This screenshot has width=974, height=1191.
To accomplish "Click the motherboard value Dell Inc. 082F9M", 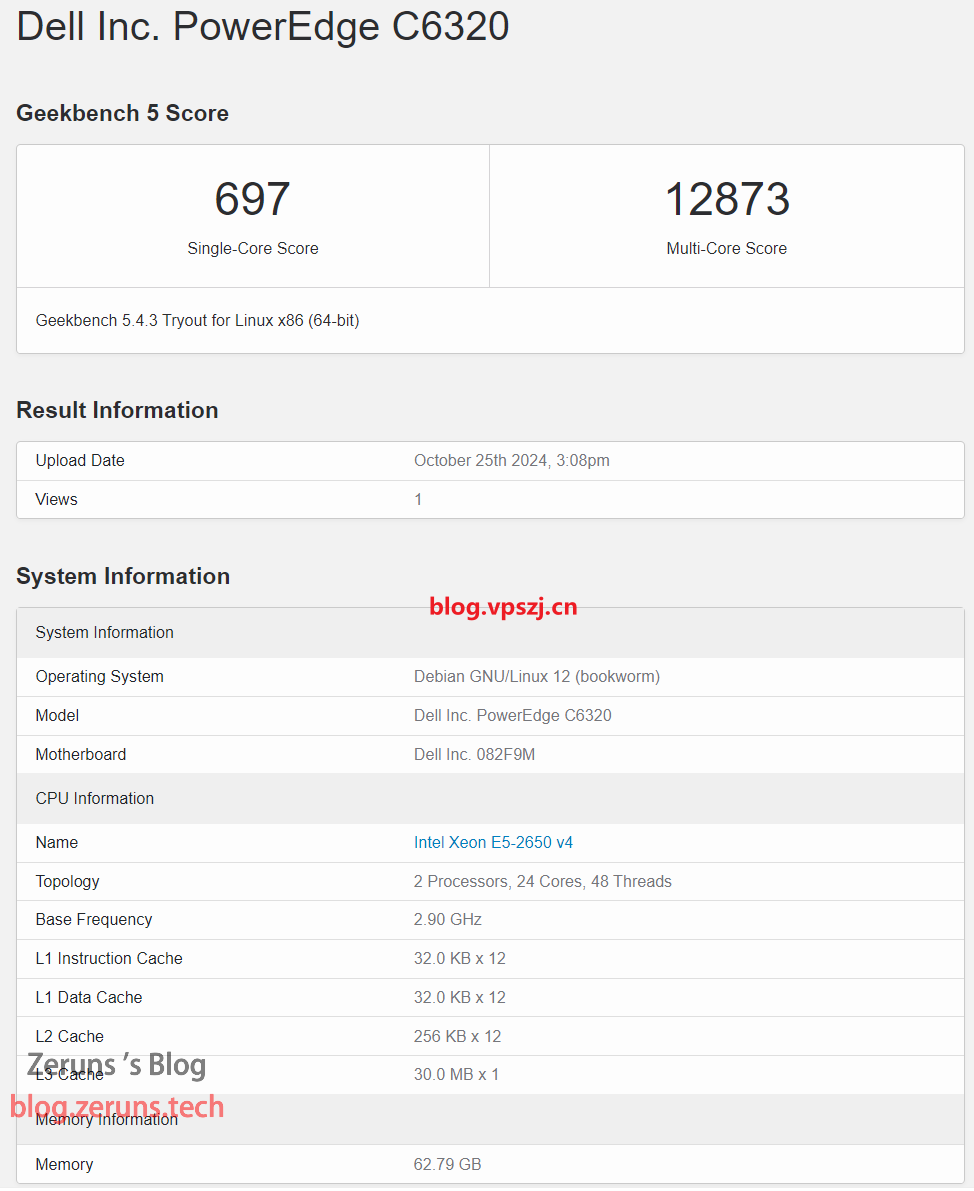I will click(474, 754).
